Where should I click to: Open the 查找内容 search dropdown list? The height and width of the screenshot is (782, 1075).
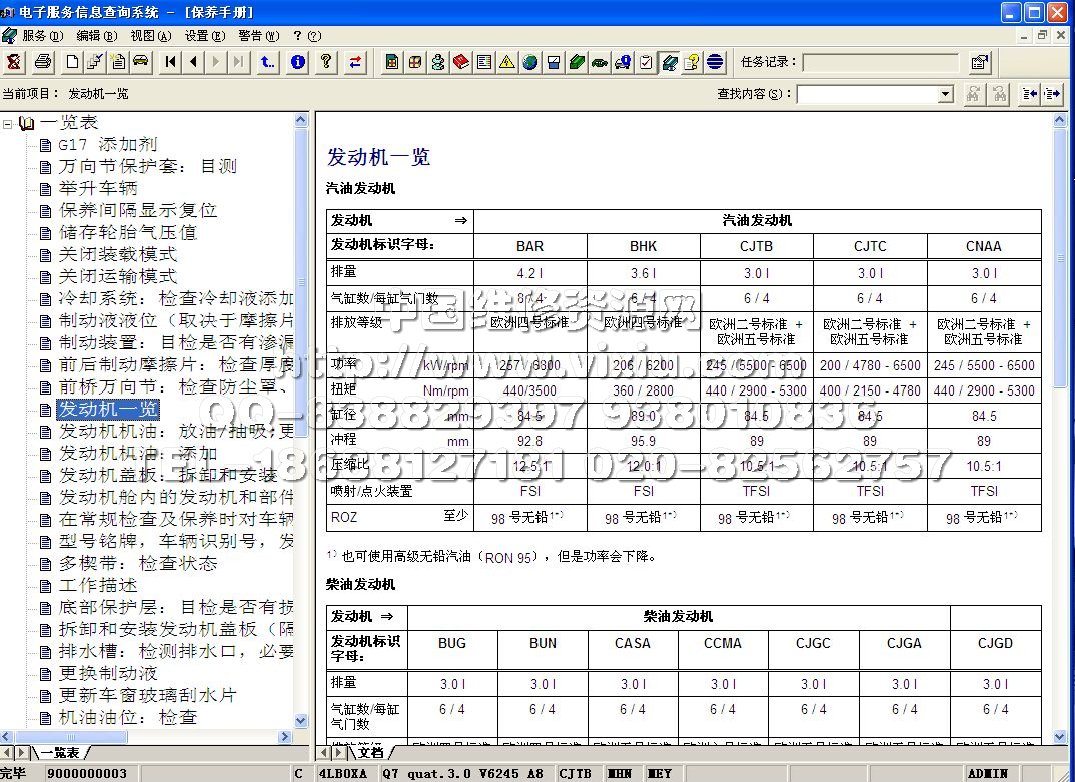pyautogui.click(x=945, y=94)
